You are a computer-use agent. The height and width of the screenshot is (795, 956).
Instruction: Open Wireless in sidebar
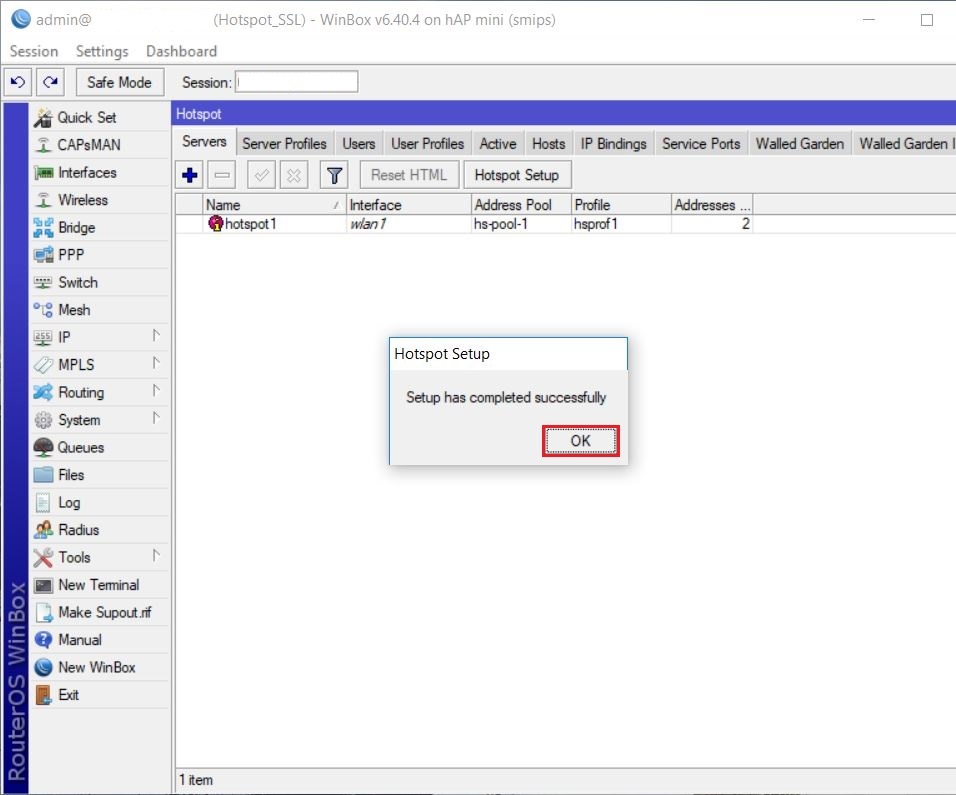(100, 200)
